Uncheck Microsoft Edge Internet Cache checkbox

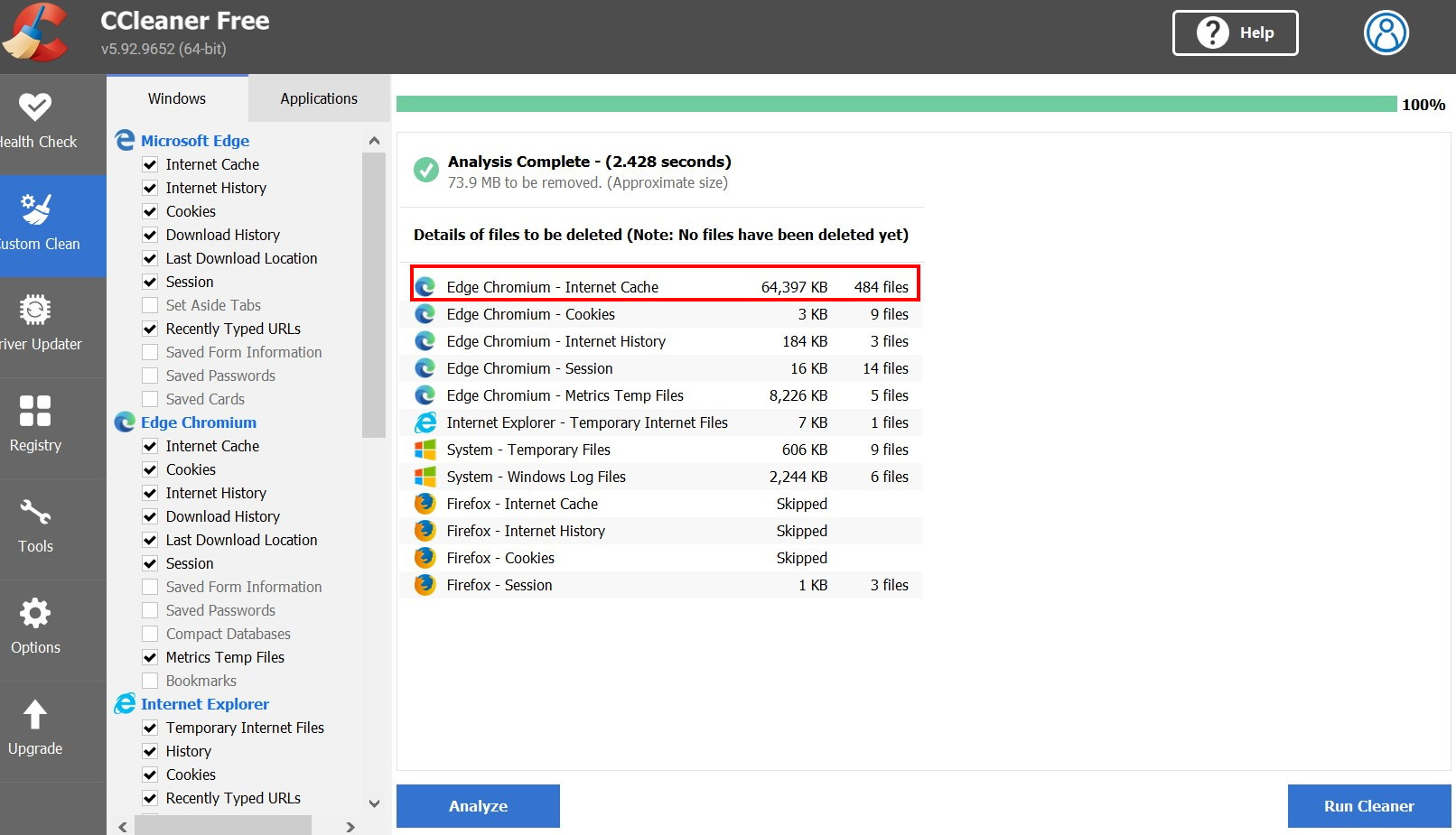click(x=150, y=164)
